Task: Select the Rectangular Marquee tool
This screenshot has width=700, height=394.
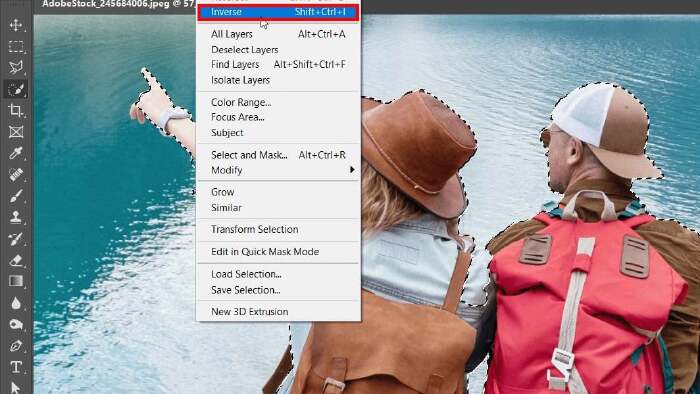Action: 16,46
